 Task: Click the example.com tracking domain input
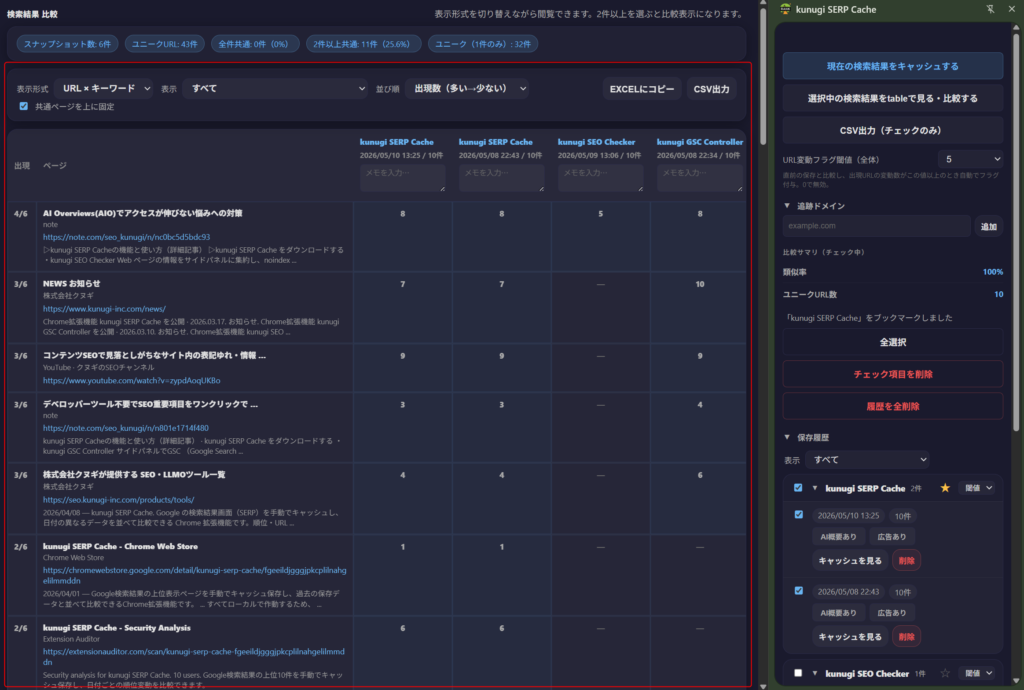(876, 226)
